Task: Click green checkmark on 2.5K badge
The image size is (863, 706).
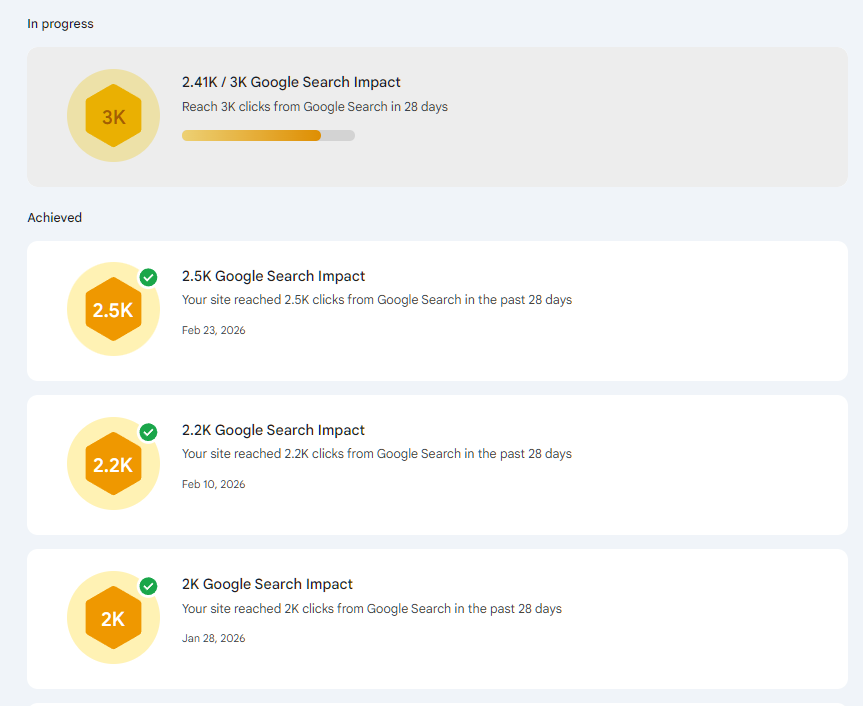Action: tap(148, 277)
